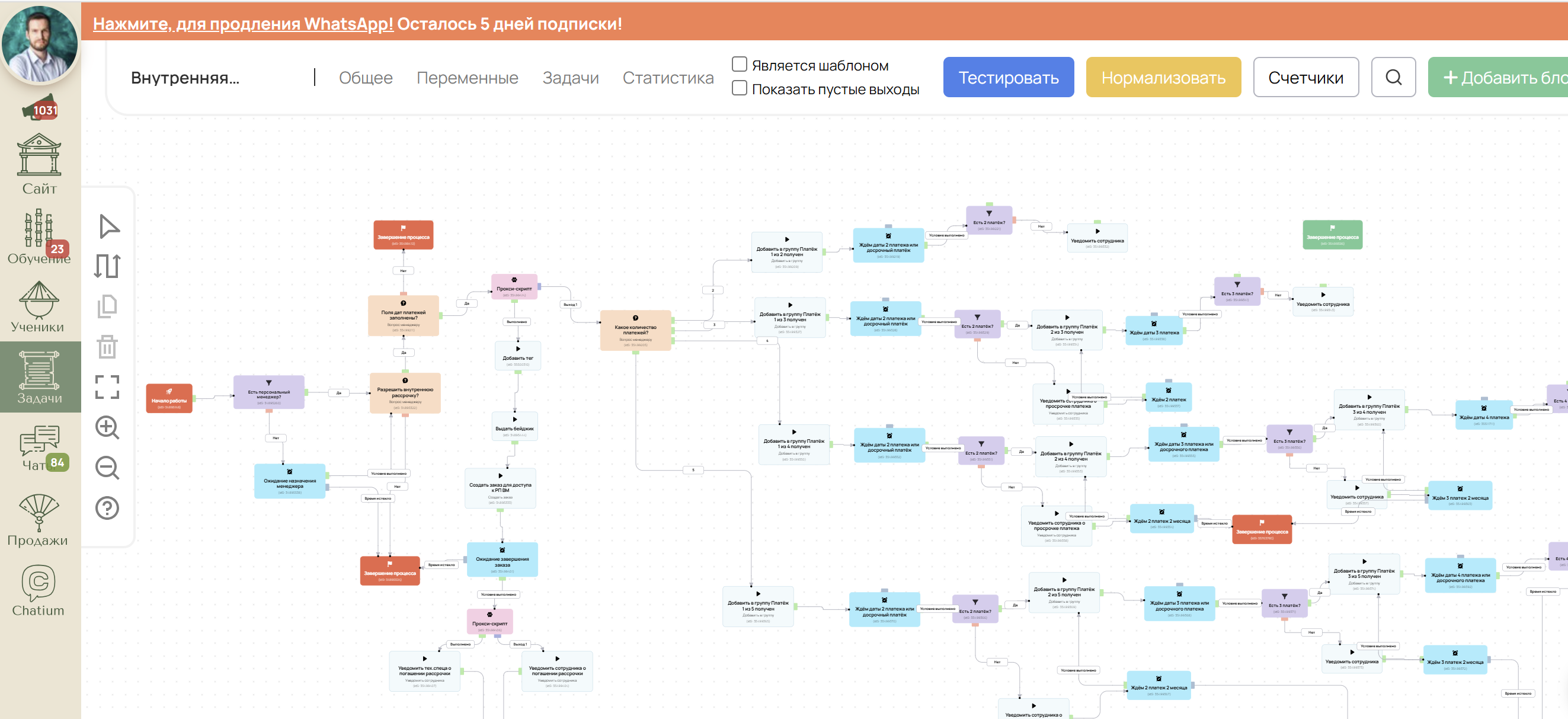1568x719 pixels.
Task: Click the search magnifier button
Action: click(x=1393, y=77)
